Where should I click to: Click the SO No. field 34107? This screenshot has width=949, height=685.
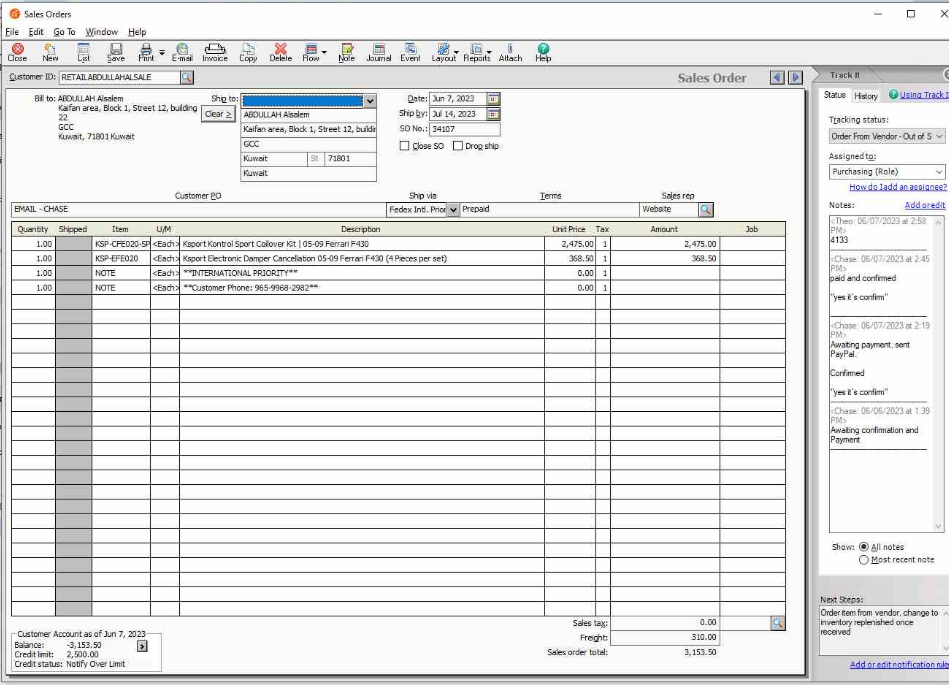(465, 129)
